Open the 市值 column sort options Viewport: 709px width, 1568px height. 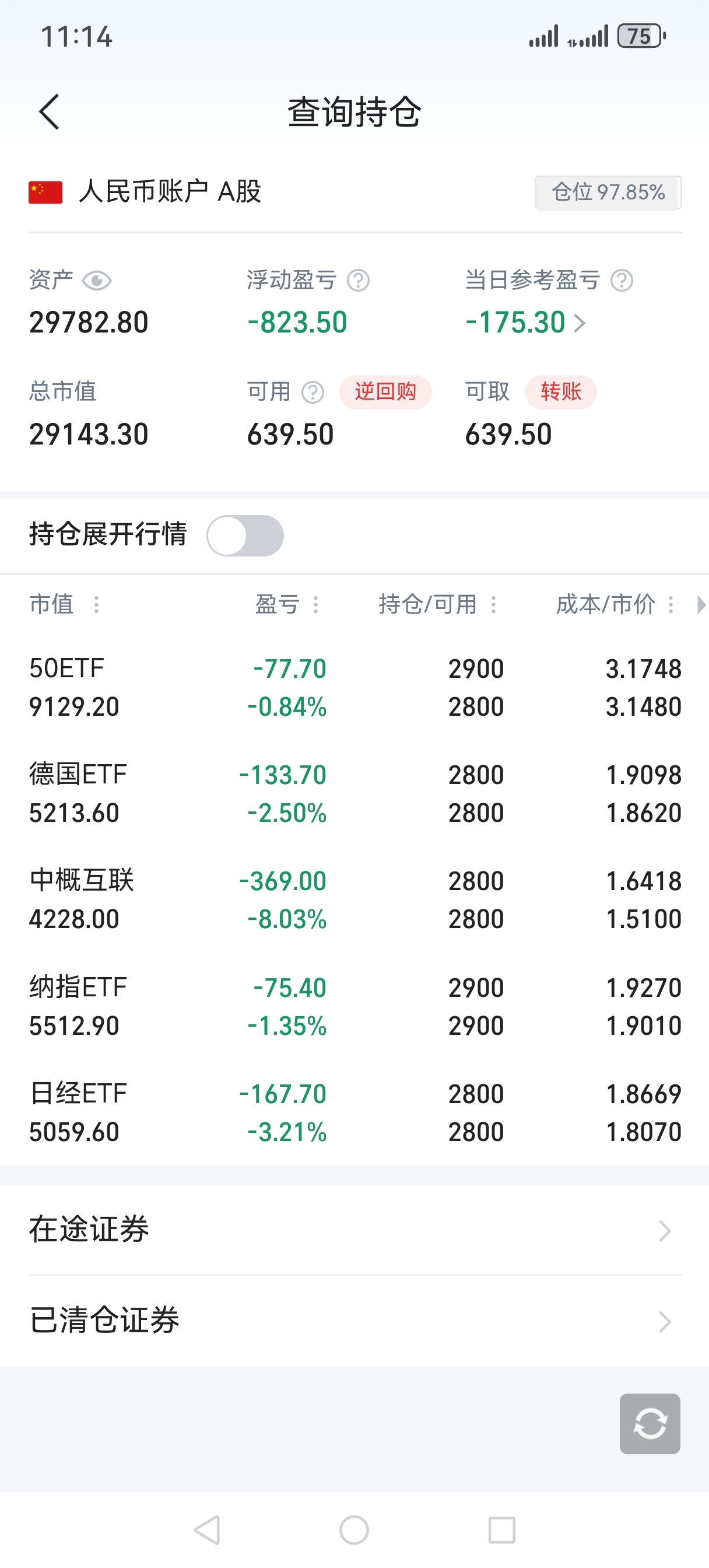(96, 604)
